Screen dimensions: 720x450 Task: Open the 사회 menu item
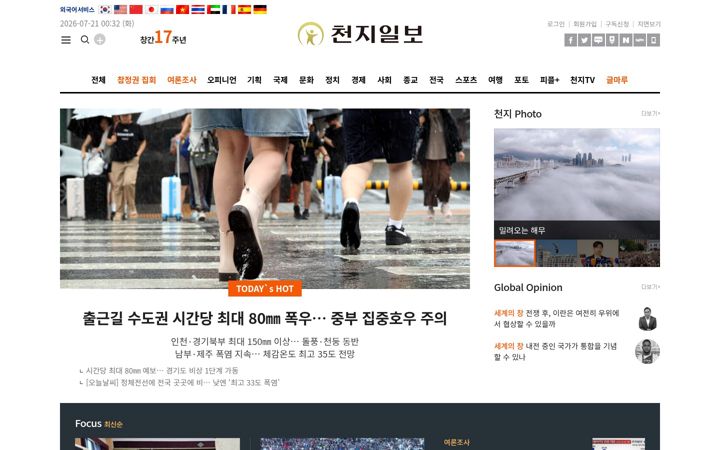384,80
